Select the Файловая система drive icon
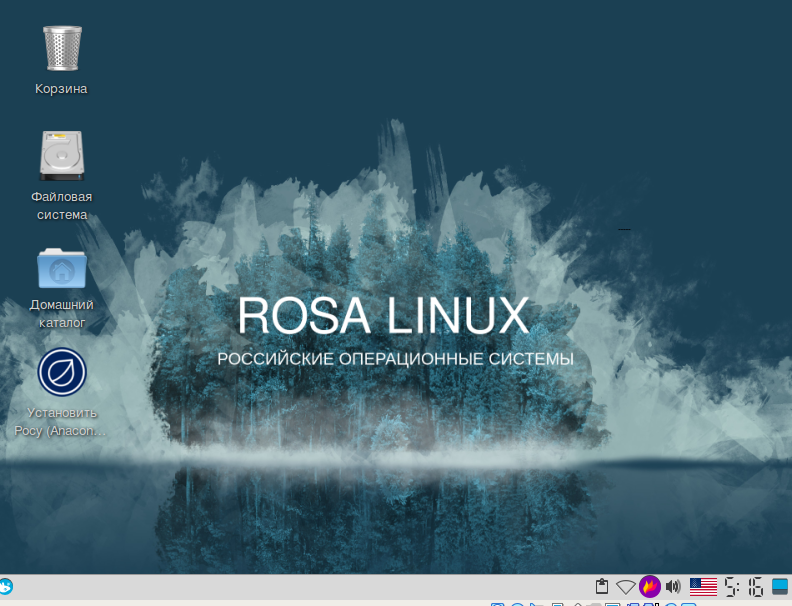The width and height of the screenshot is (792, 606). point(61,156)
